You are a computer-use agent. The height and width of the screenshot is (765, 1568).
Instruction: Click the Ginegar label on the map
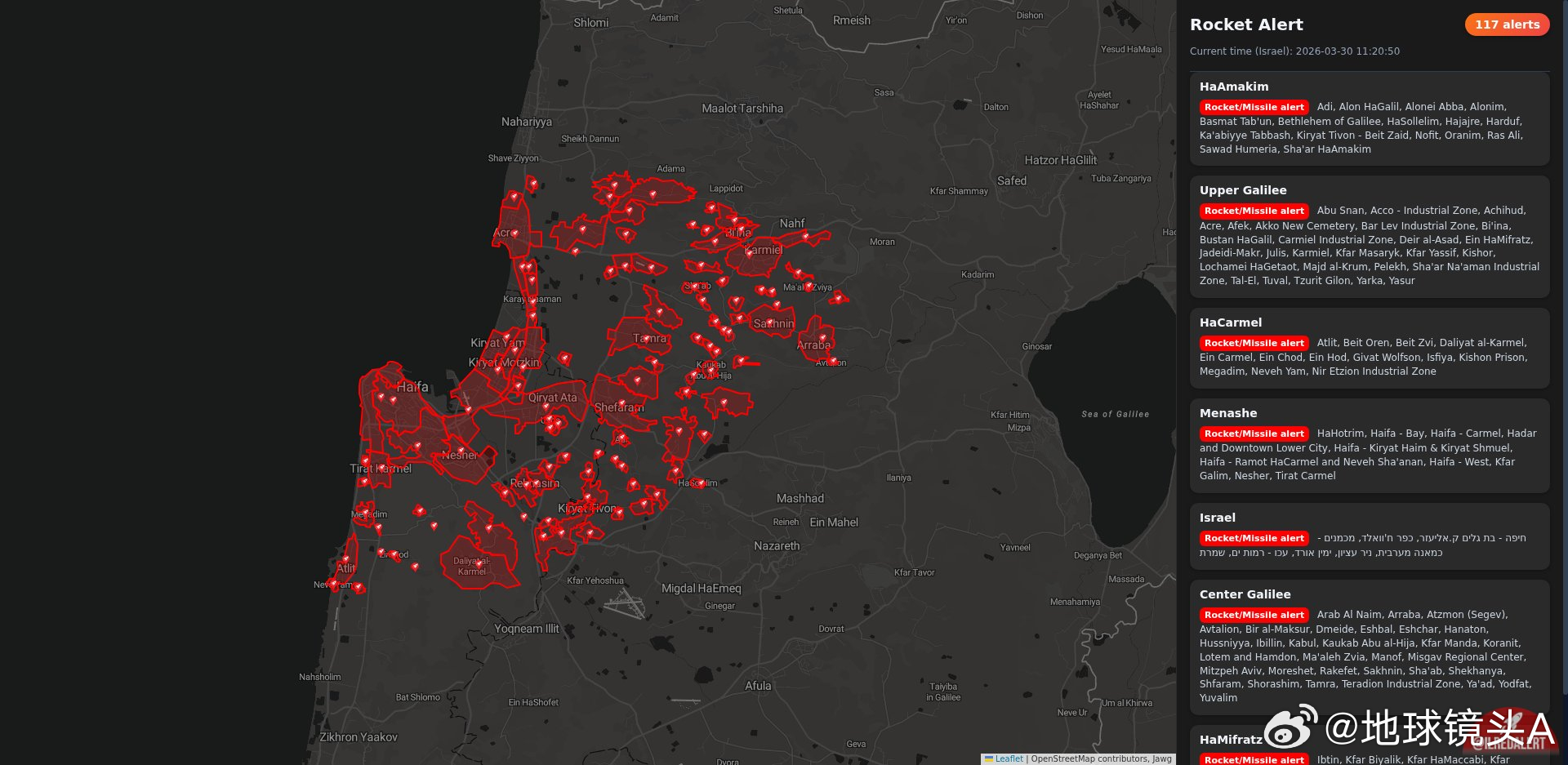(719, 606)
